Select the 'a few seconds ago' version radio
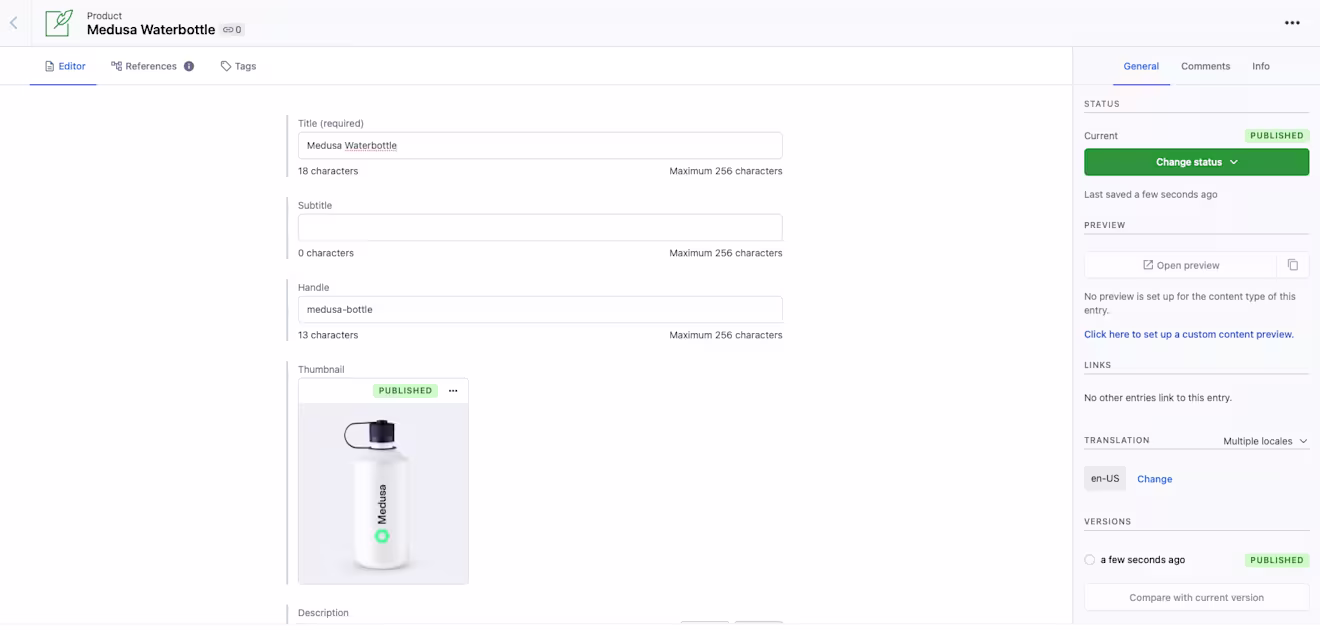 click(x=1090, y=560)
